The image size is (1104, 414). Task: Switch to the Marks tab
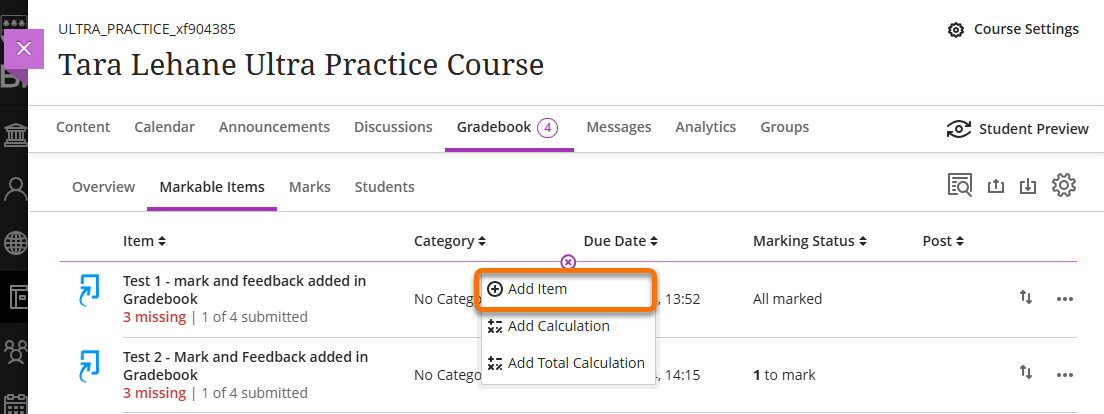pyautogui.click(x=309, y=187)
